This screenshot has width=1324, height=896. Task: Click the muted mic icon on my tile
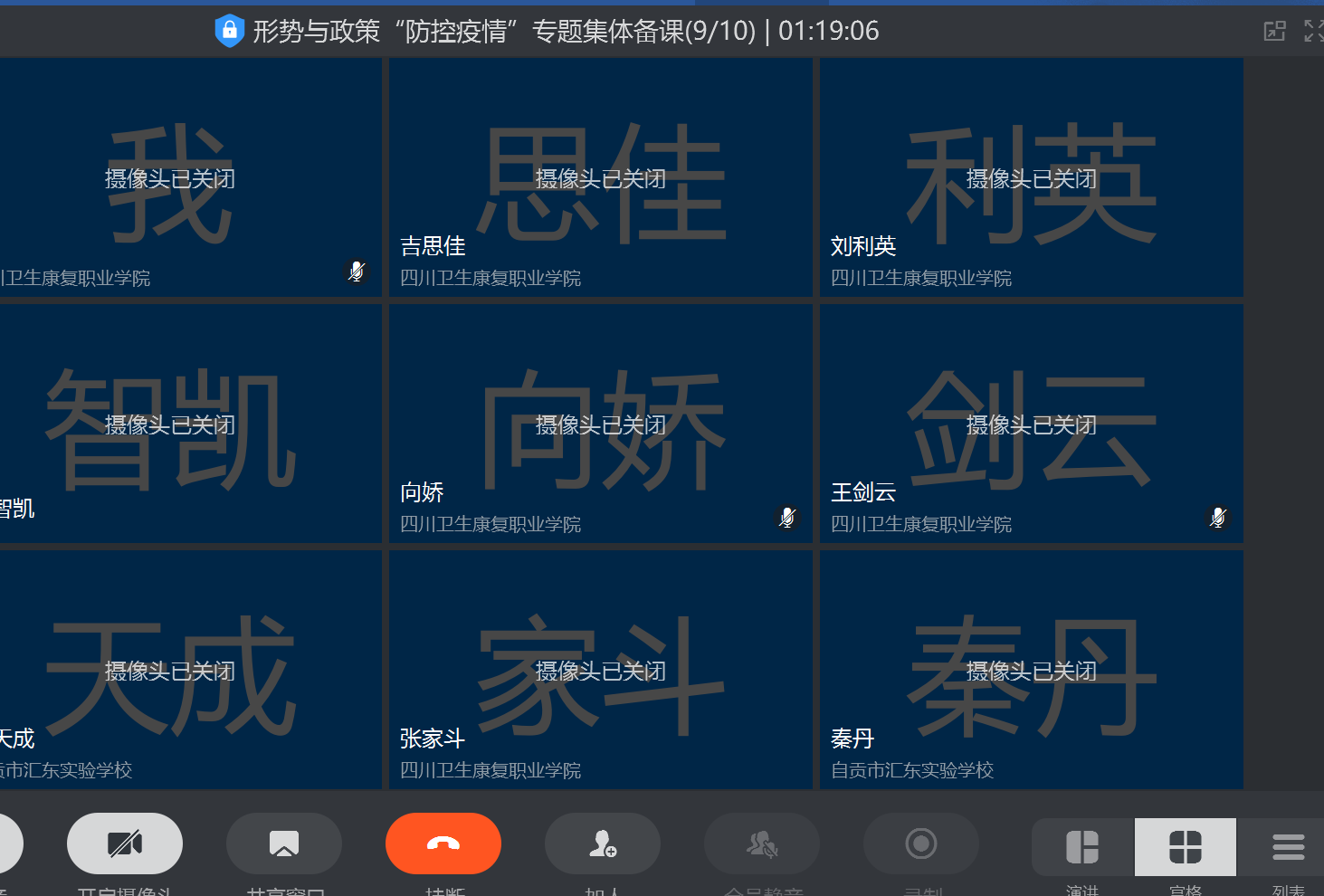357,271
